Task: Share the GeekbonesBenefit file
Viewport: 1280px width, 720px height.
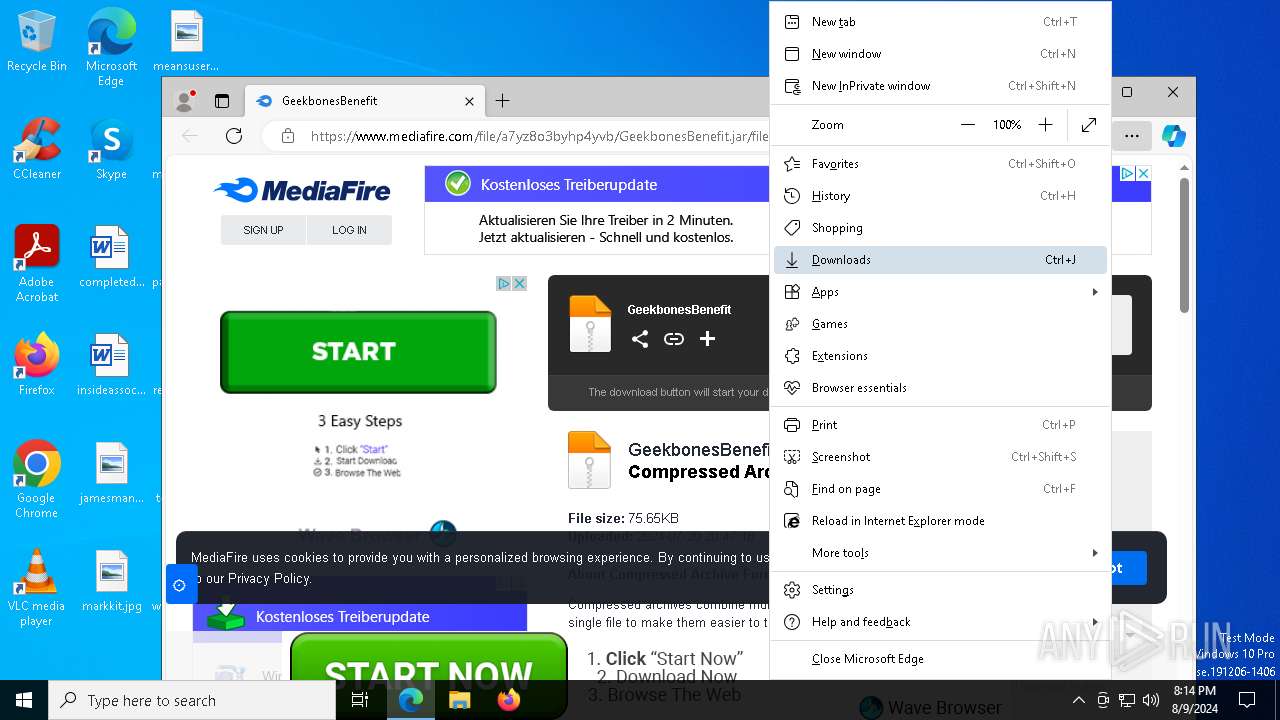Action: tap(640, 339)
